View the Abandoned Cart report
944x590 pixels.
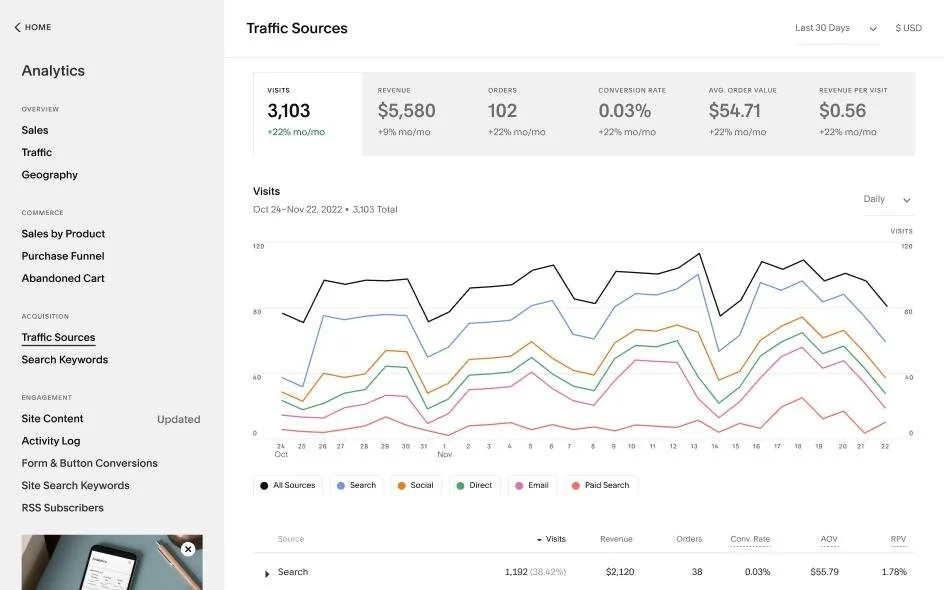[x=62, y=277]
